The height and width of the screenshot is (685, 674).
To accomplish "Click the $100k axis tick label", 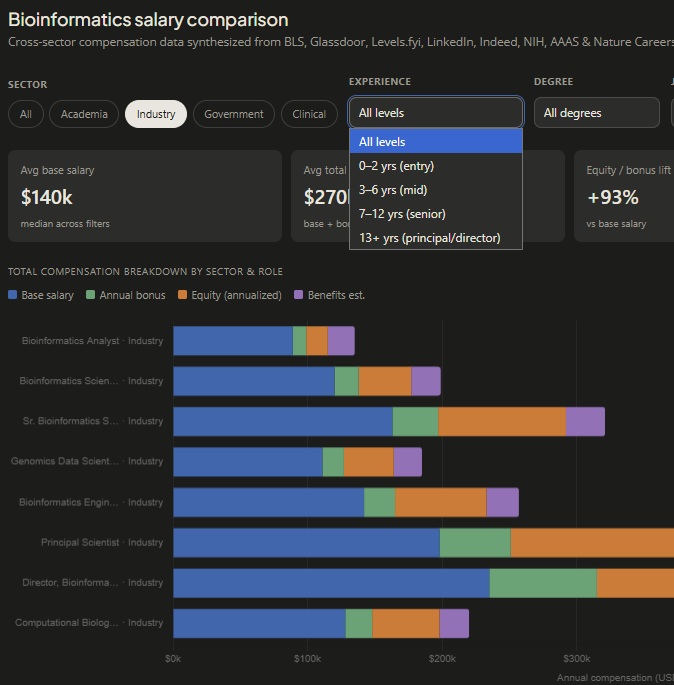I will (x=307, y=659).
